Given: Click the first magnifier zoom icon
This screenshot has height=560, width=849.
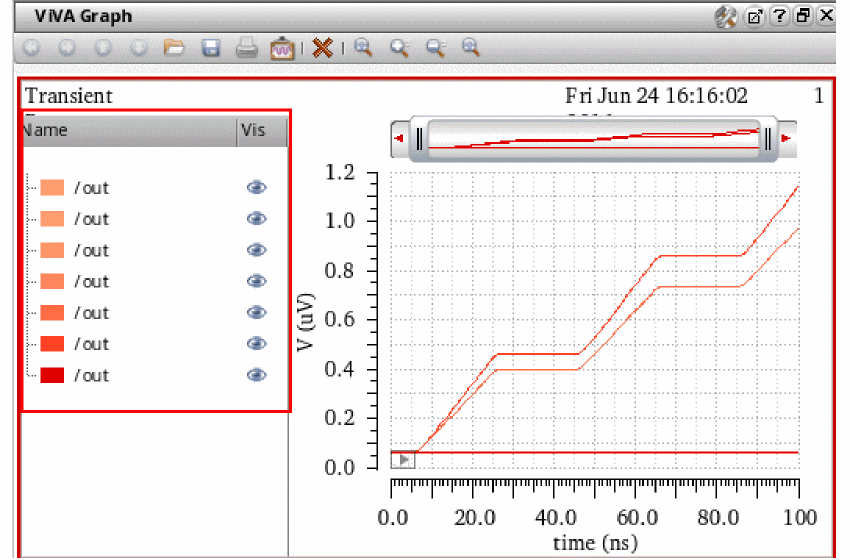Looking at the screenshot, I should (363, 48).
